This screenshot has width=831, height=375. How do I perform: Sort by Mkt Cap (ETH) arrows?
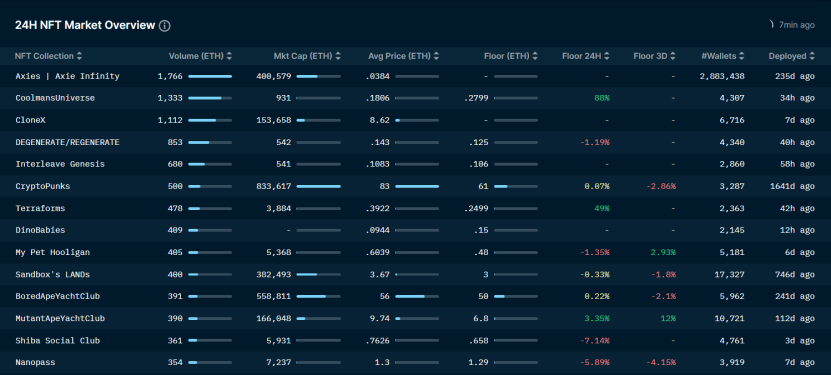click(338, 56)
